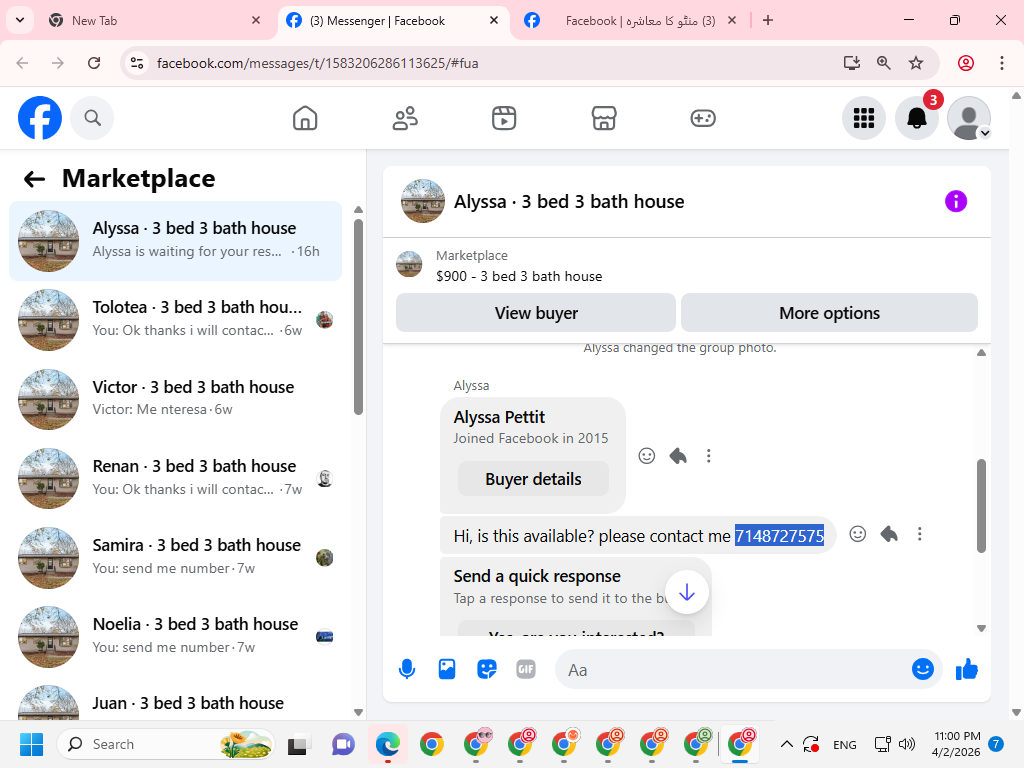This screenshot has width=1024, height=768.
Task: Open the Video/Watch icon
Action: point(504,118)
